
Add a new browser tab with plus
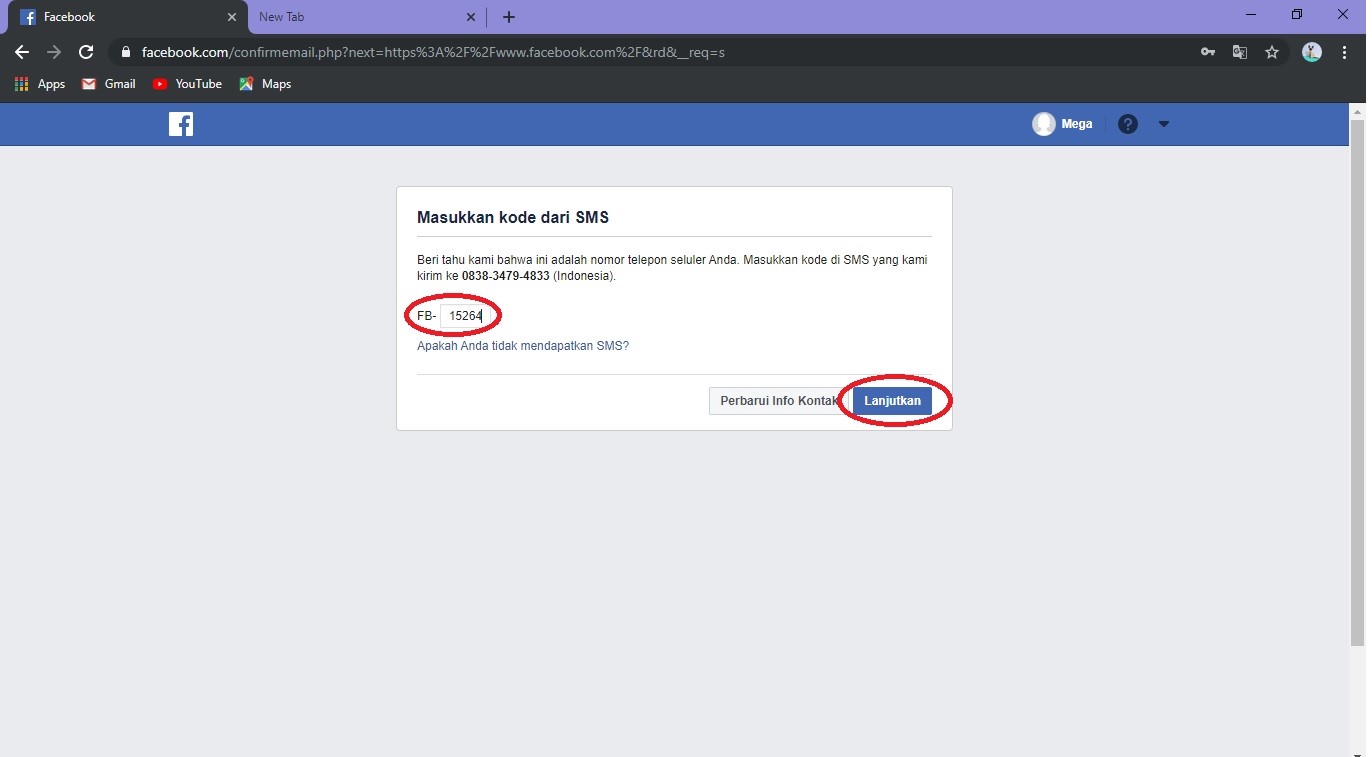[x=509, y=17]
